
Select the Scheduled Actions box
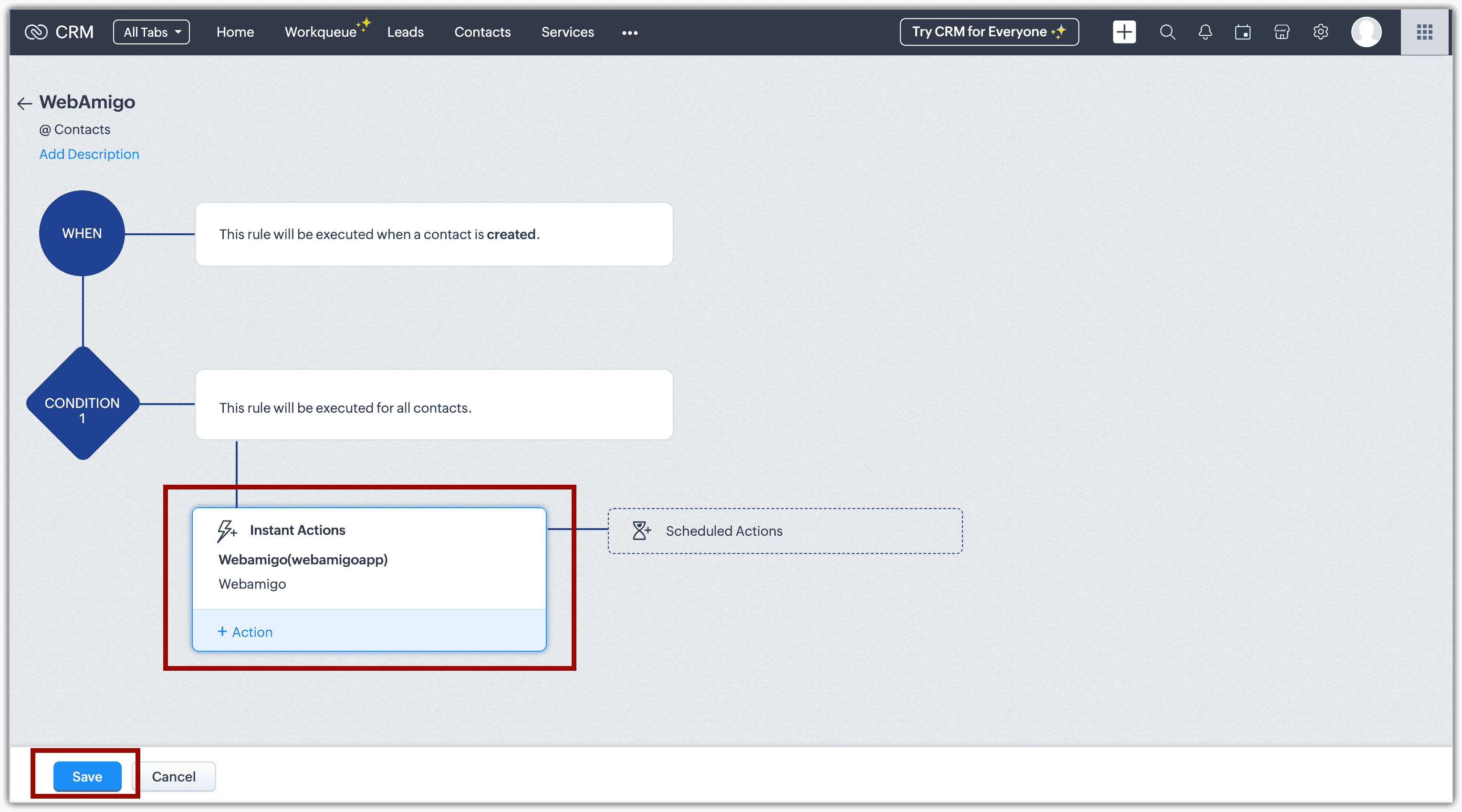click(785, 531)
